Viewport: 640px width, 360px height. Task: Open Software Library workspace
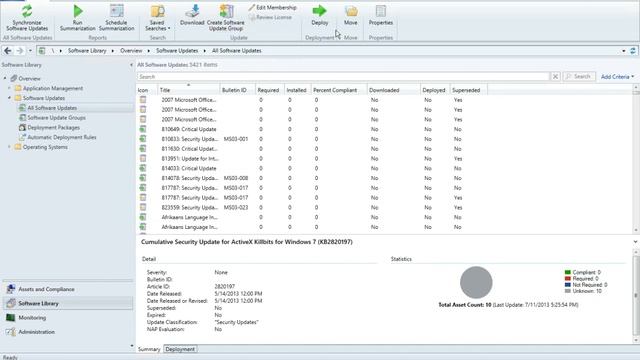(68, 304)
